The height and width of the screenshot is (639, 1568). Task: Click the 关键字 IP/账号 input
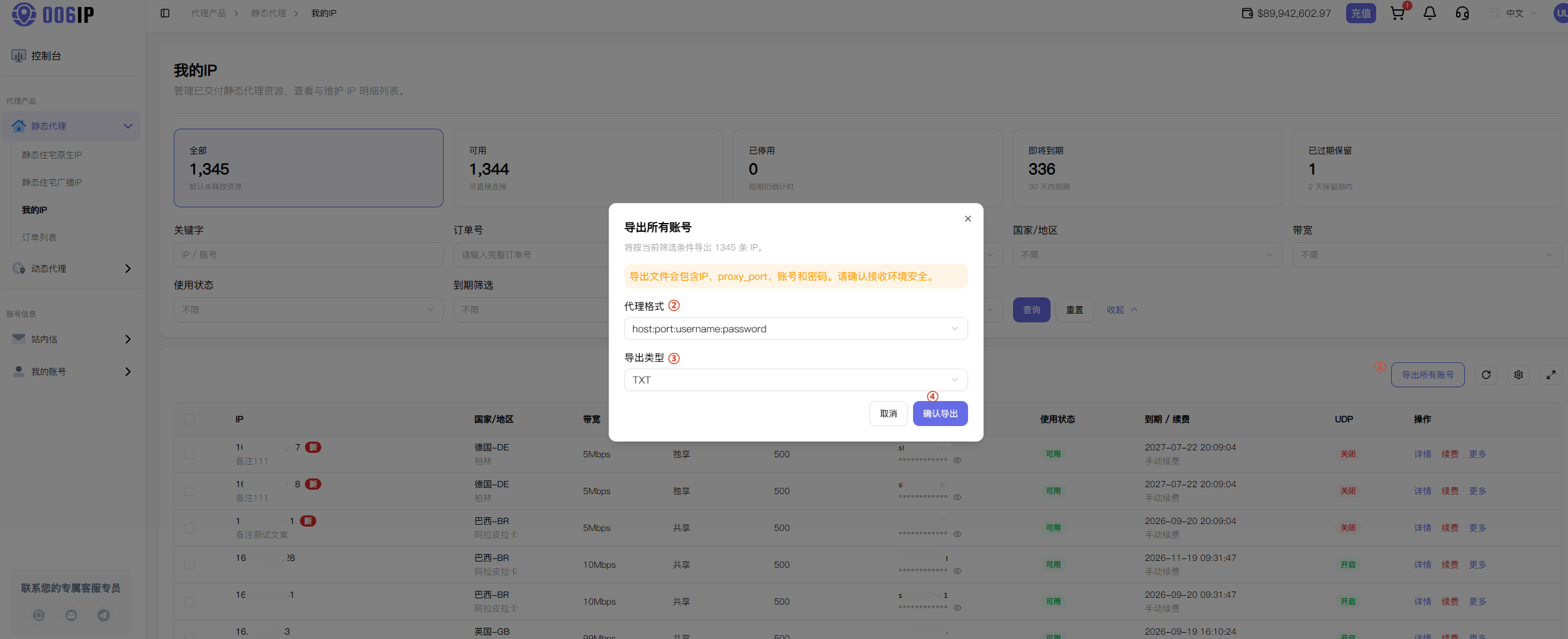click(308, 255)
